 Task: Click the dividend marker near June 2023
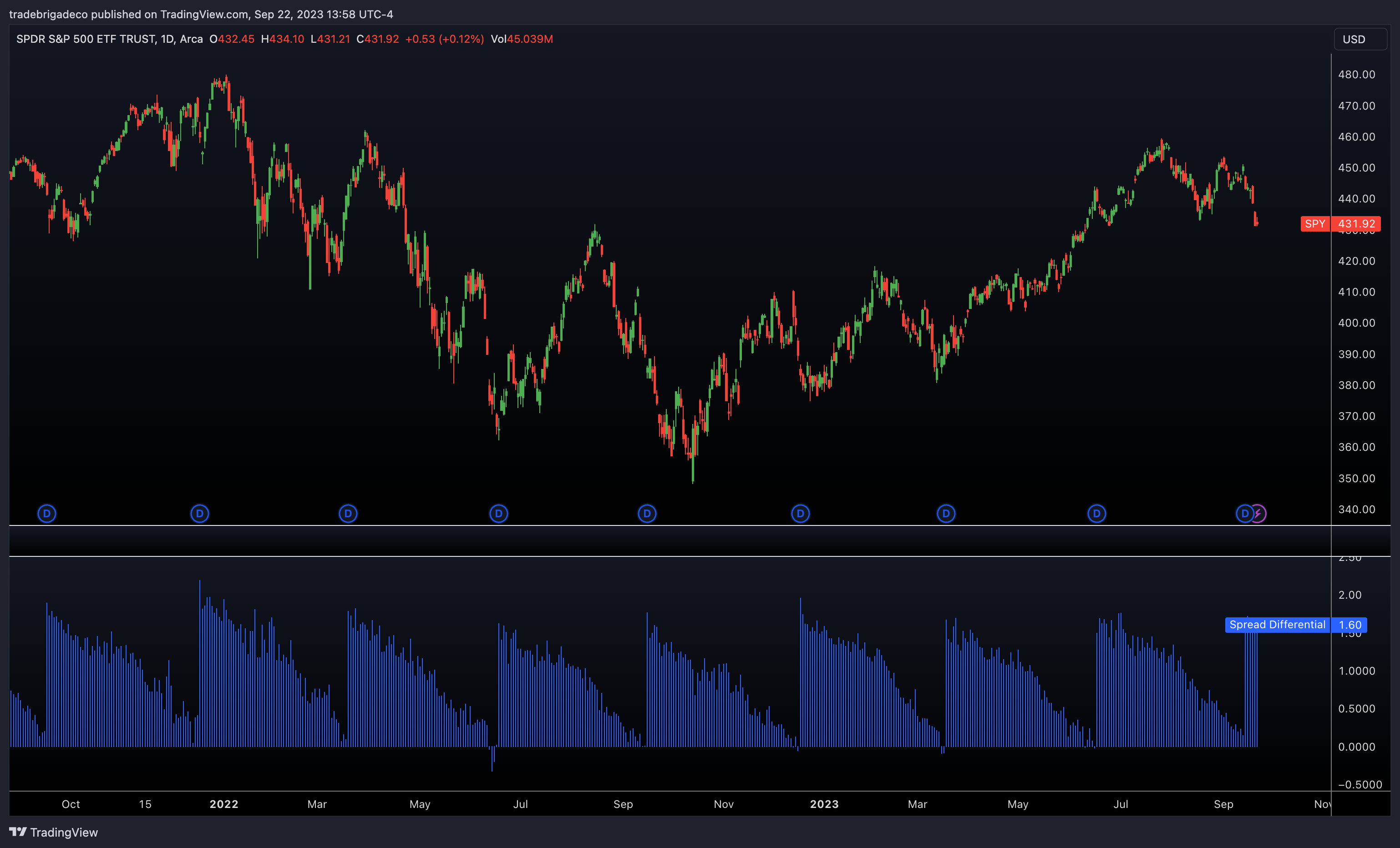1096,514
